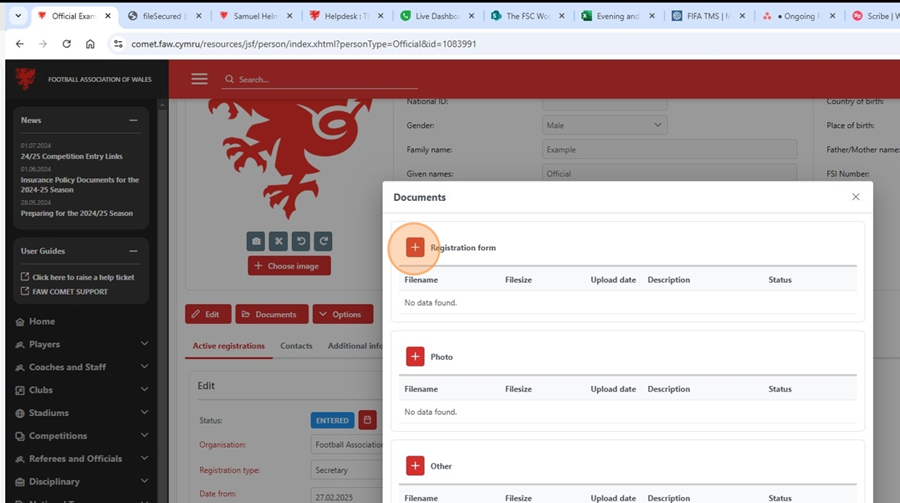Add an Other document
The width and height of the screenshot is (900, 503).
click(x=415, y=466)
